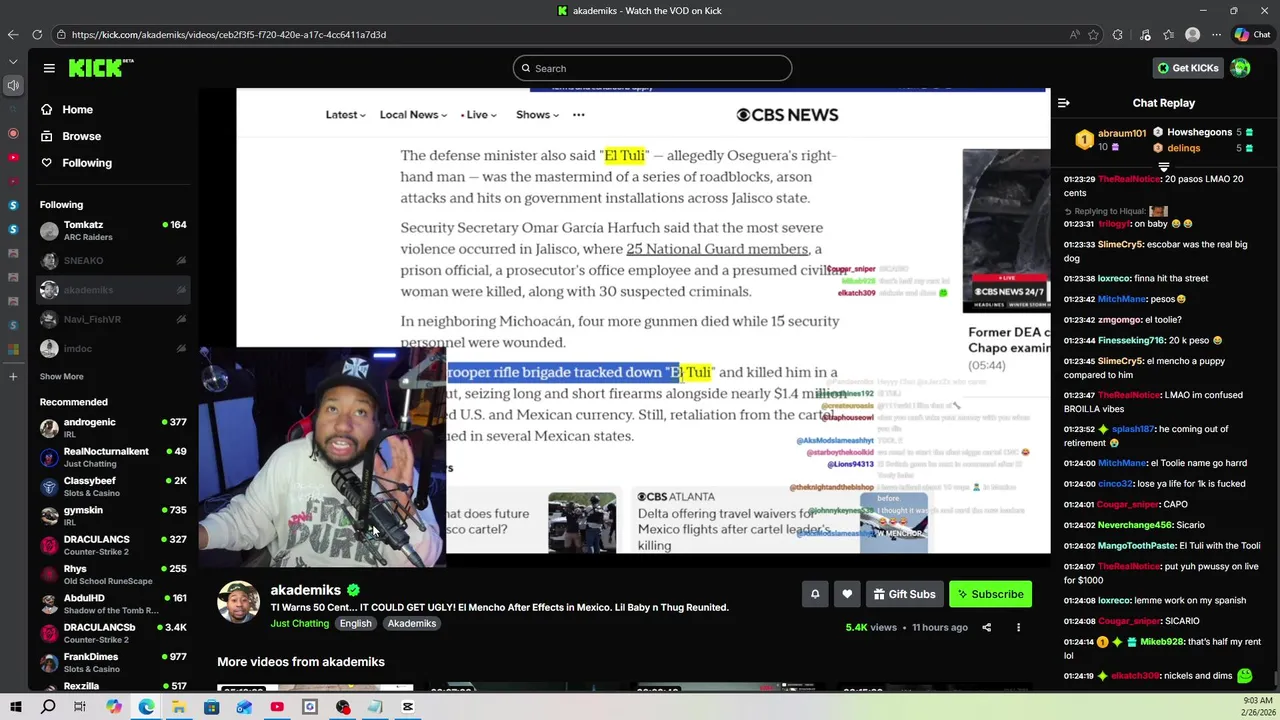1280x720 pixels.
Task: Open File Explorer from taskbar
Action: [178, 707]
